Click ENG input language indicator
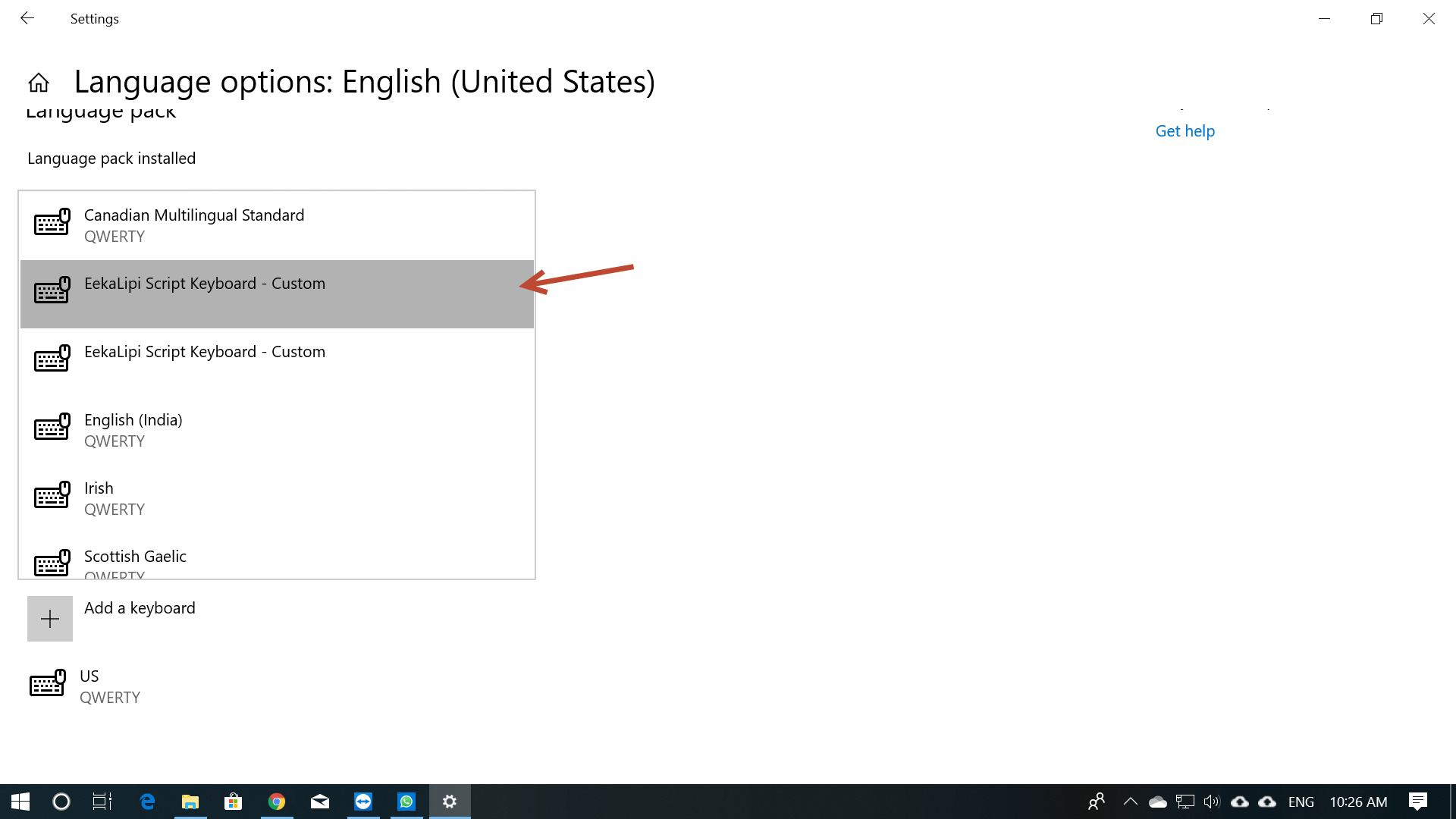Image resolution: width=1456 pixels, height=819 pixels. click(1301, 802)
